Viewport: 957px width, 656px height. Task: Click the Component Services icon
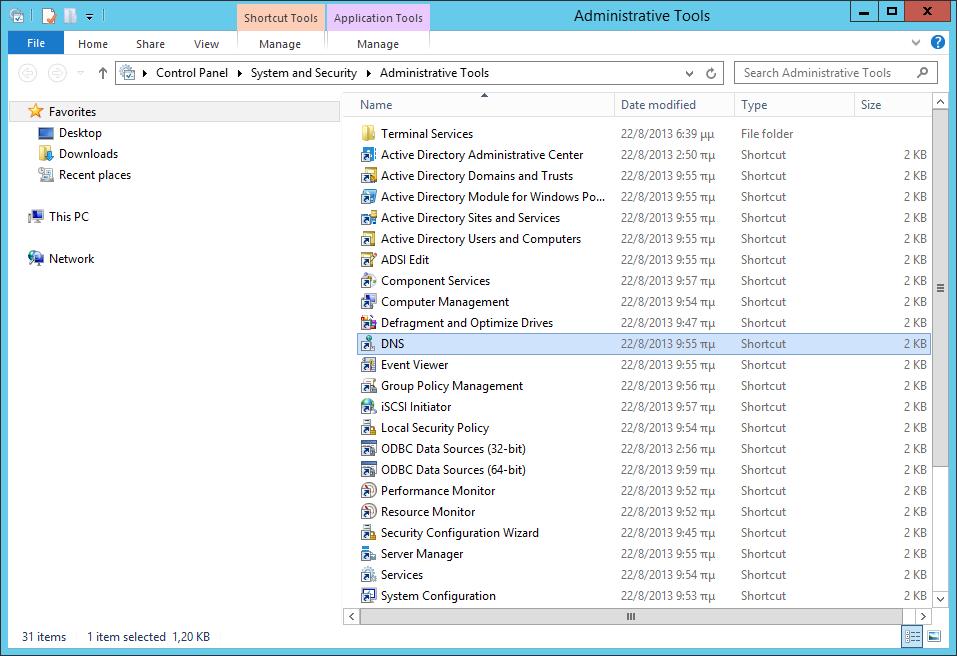coord(368,281)
